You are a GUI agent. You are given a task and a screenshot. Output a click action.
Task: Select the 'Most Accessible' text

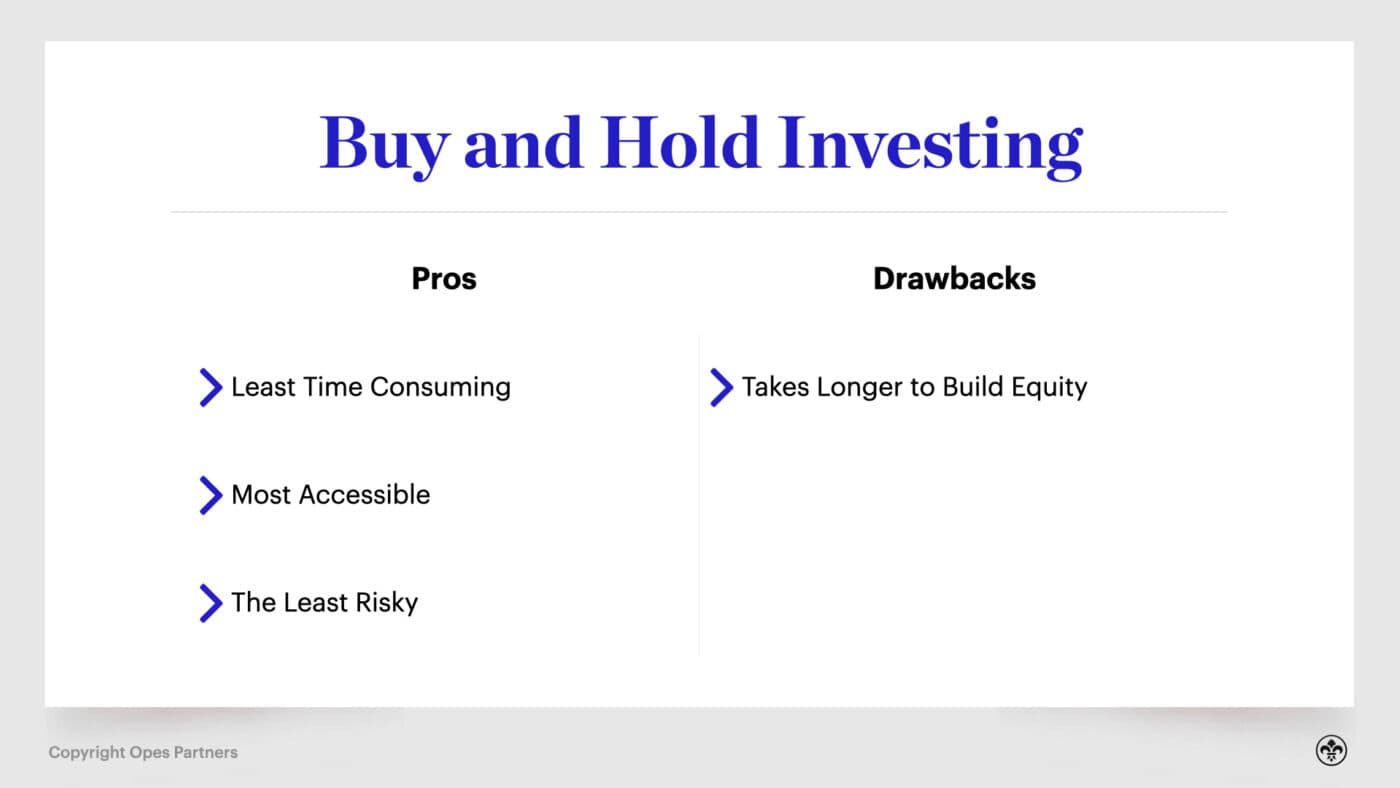(331, 495)
